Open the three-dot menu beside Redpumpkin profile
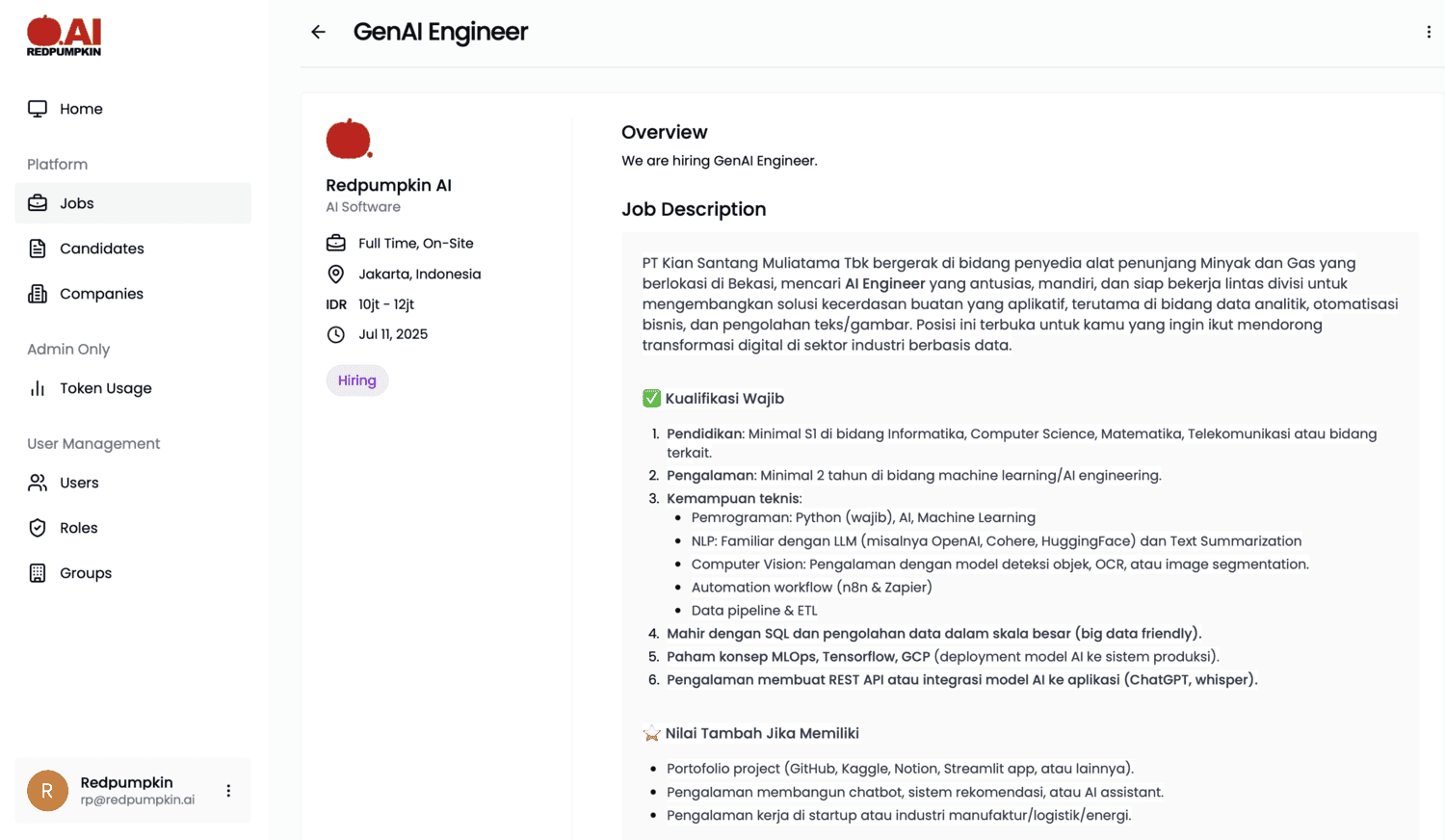The height and width of the screenshot is (840, 1445). (x=228, y=790)
